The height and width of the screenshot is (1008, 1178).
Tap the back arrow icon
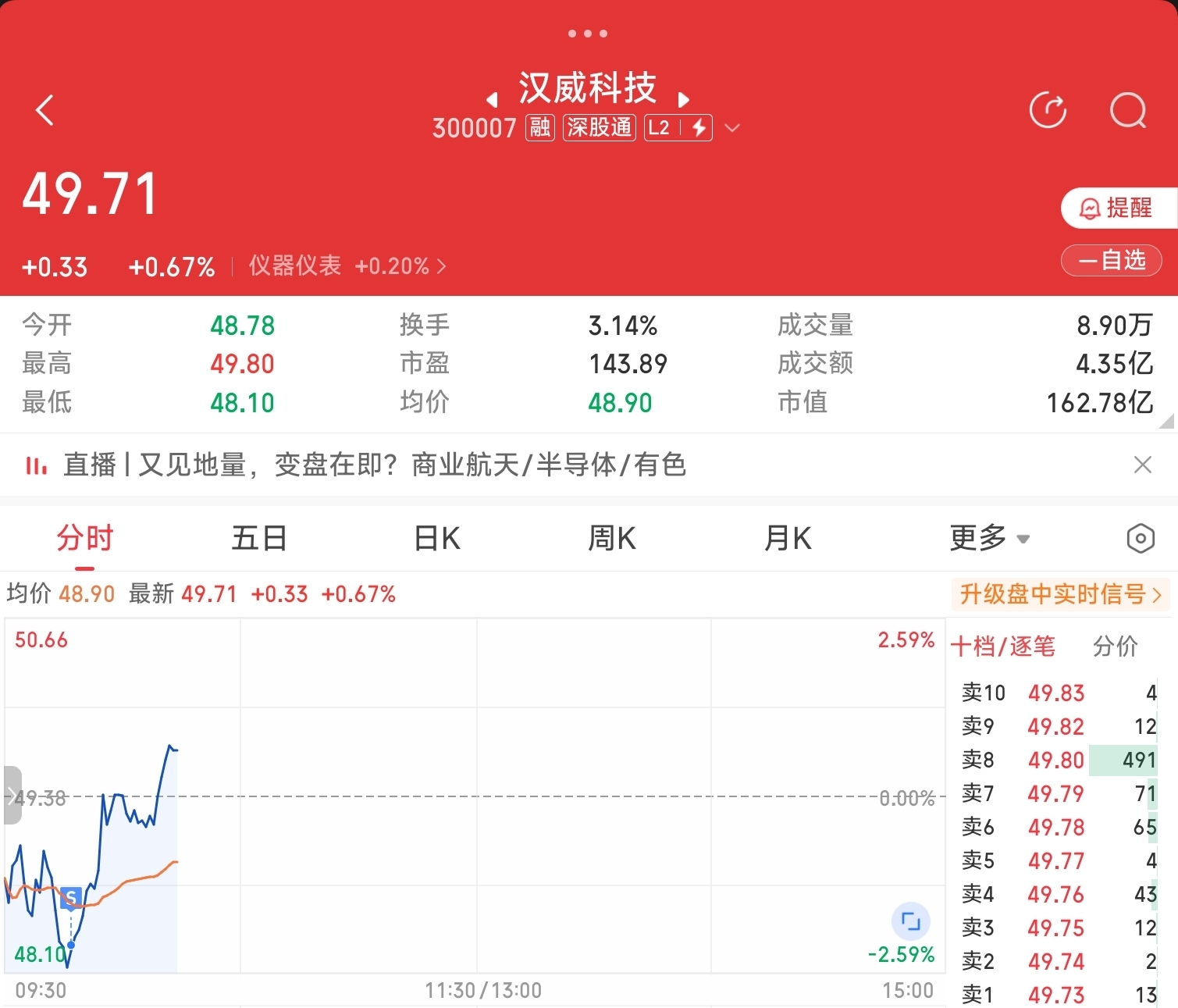coord(44,110)
